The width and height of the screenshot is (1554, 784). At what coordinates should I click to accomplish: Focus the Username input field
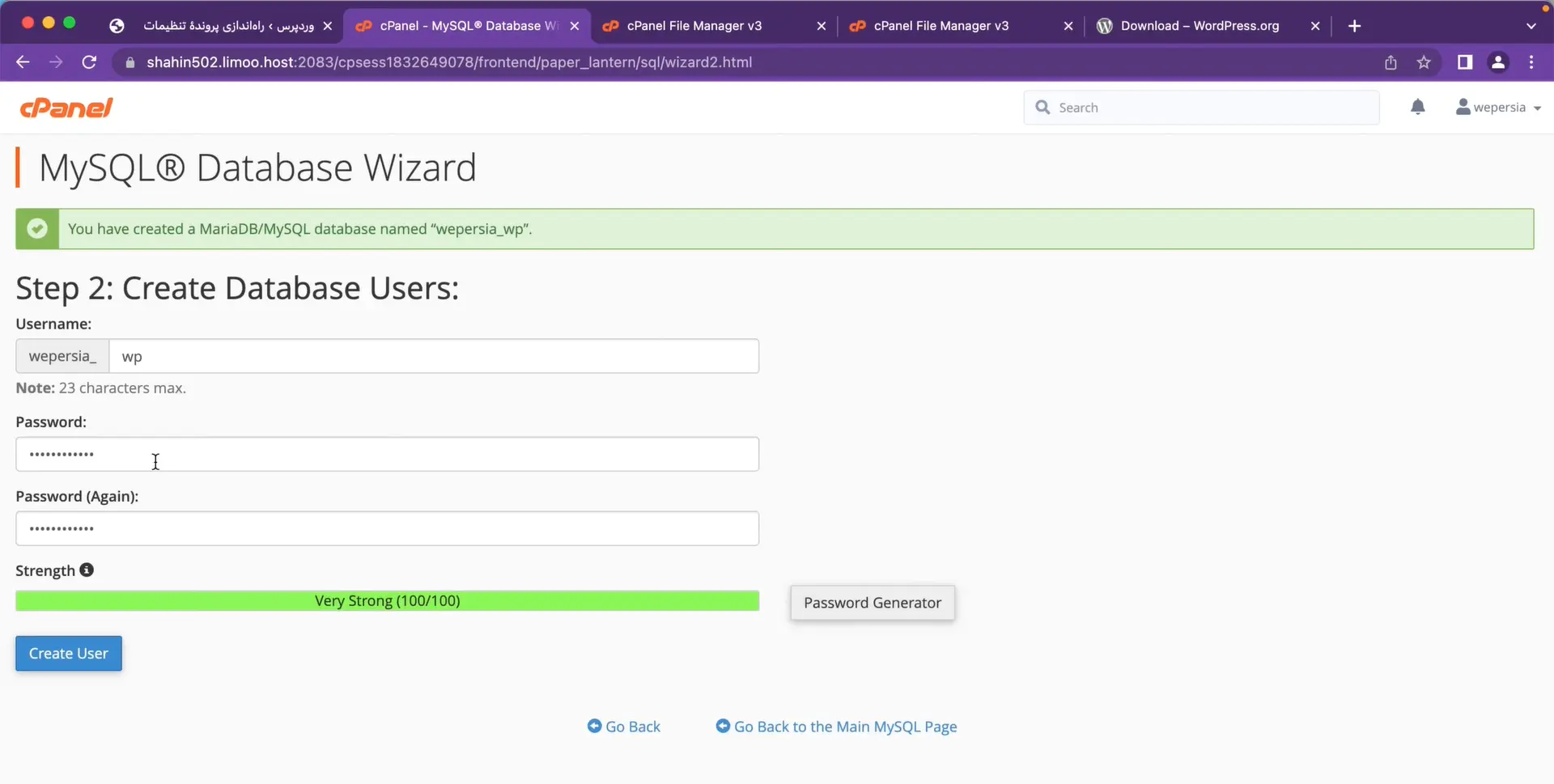pos(434,356)
